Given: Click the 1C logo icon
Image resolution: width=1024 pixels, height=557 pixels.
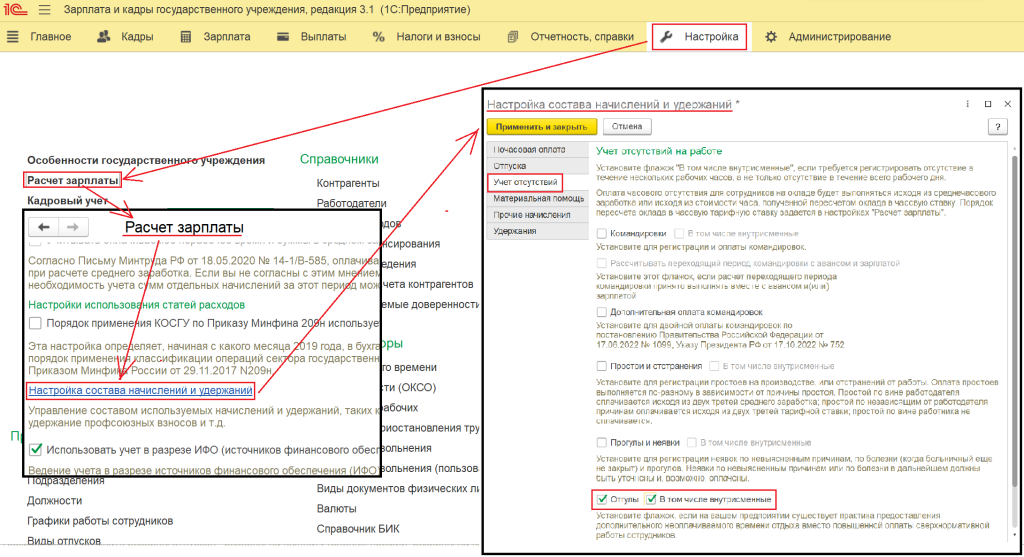Looking at the screenshot, I should (x=15, y=10).
